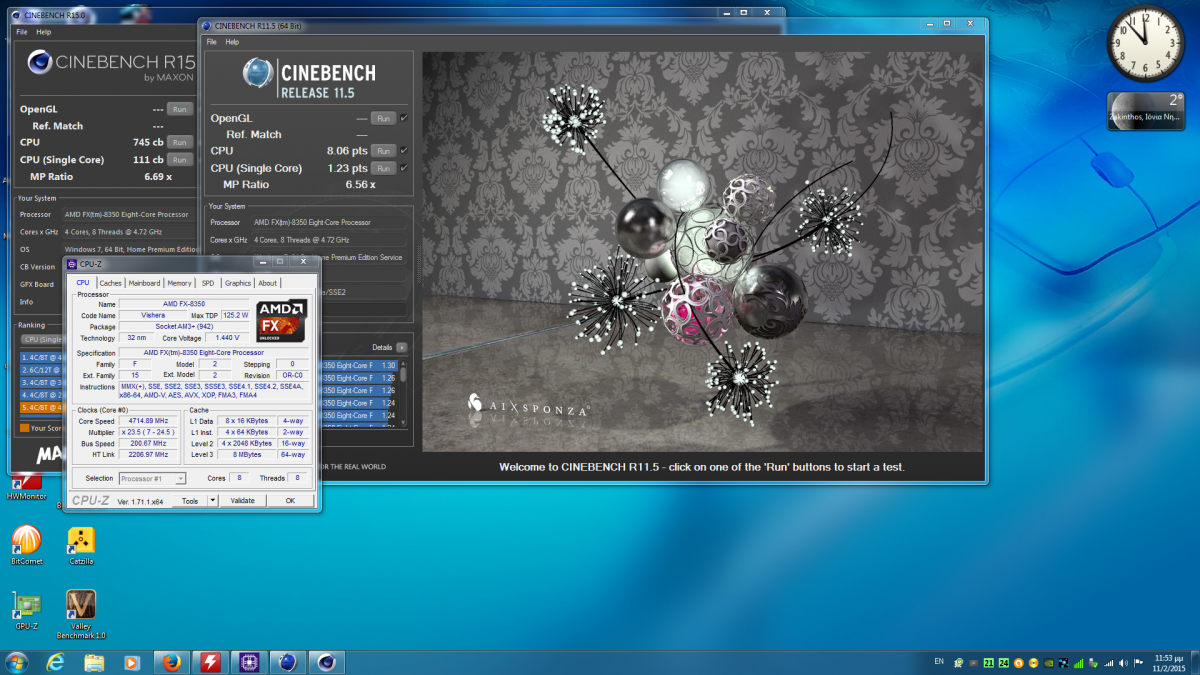Click the orange Your Score legend swatch
This screenshot has width=1200, height=675.
click(25, 428)
